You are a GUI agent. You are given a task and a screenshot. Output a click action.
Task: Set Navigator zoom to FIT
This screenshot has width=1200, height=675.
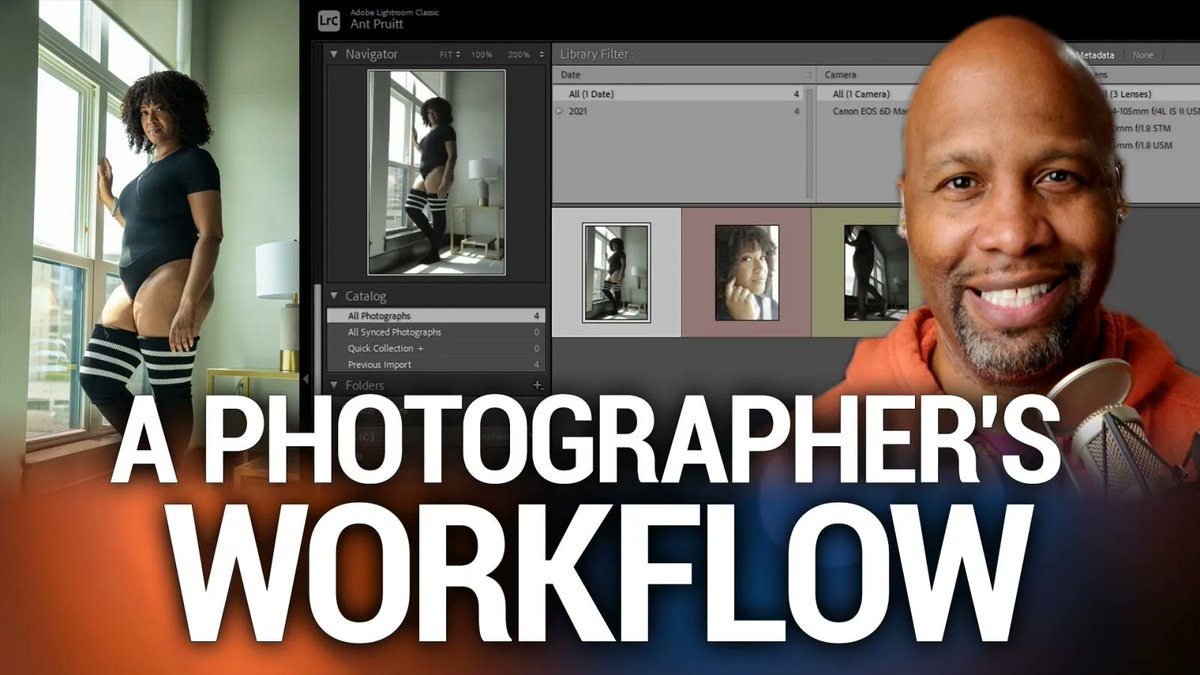pyautogui.click(x=447, y=54)
